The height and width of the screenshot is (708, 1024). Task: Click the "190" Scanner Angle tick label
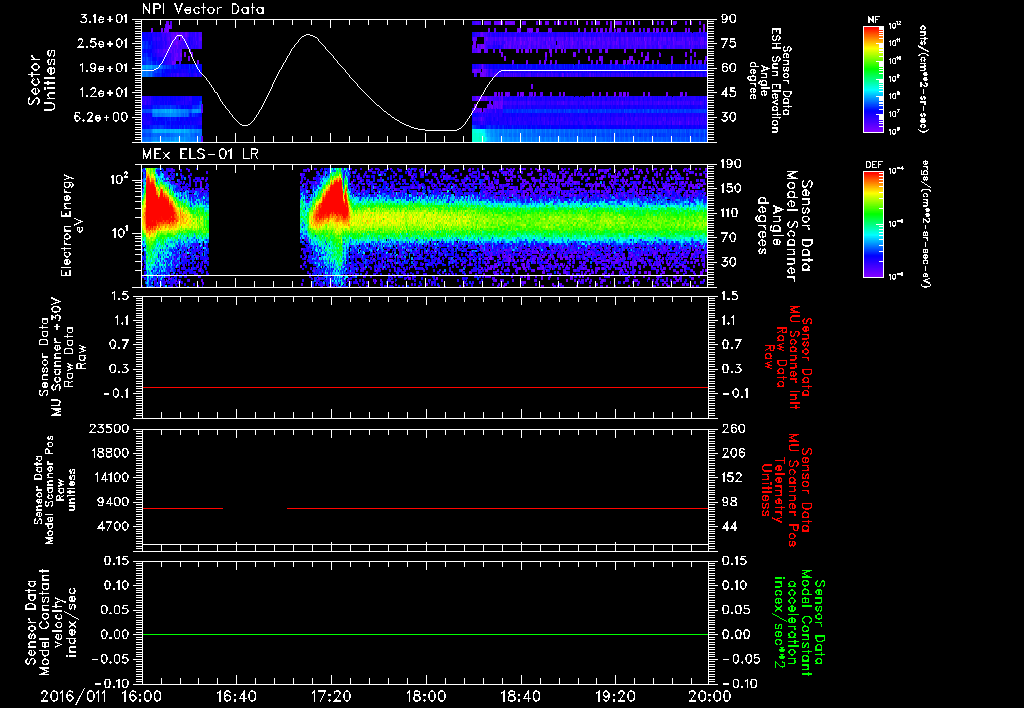click(x=731, y=164)
